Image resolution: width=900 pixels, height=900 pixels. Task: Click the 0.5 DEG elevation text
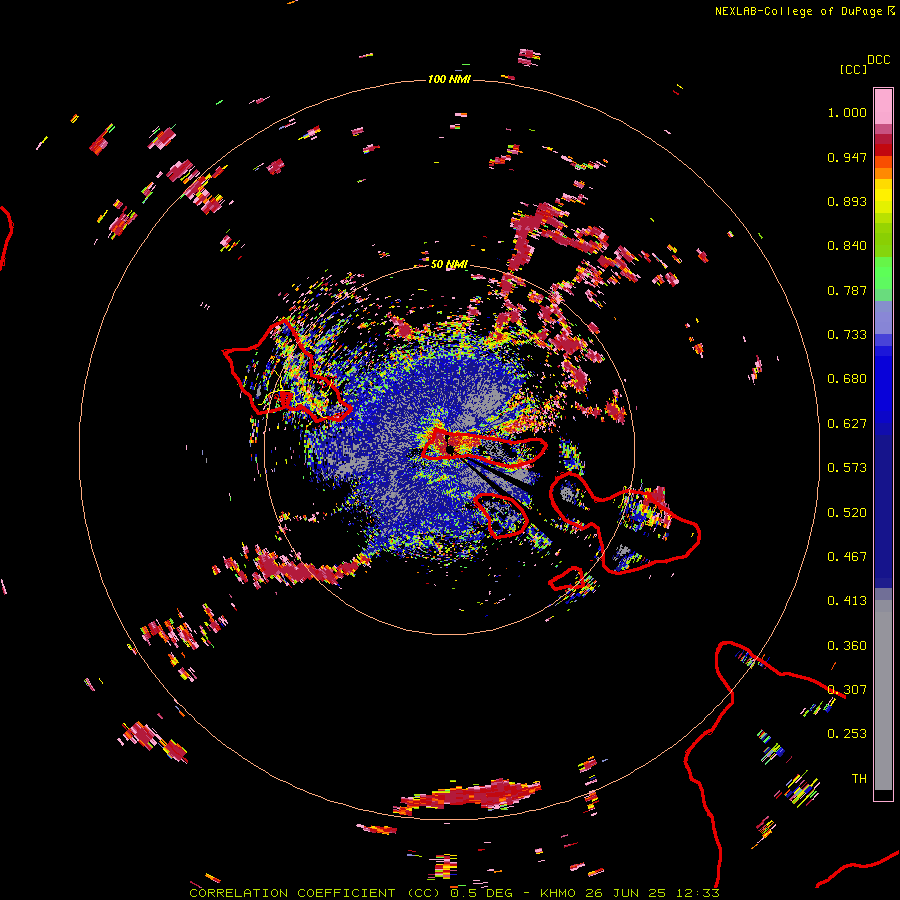pyautogui.click(x=482, y=893)
